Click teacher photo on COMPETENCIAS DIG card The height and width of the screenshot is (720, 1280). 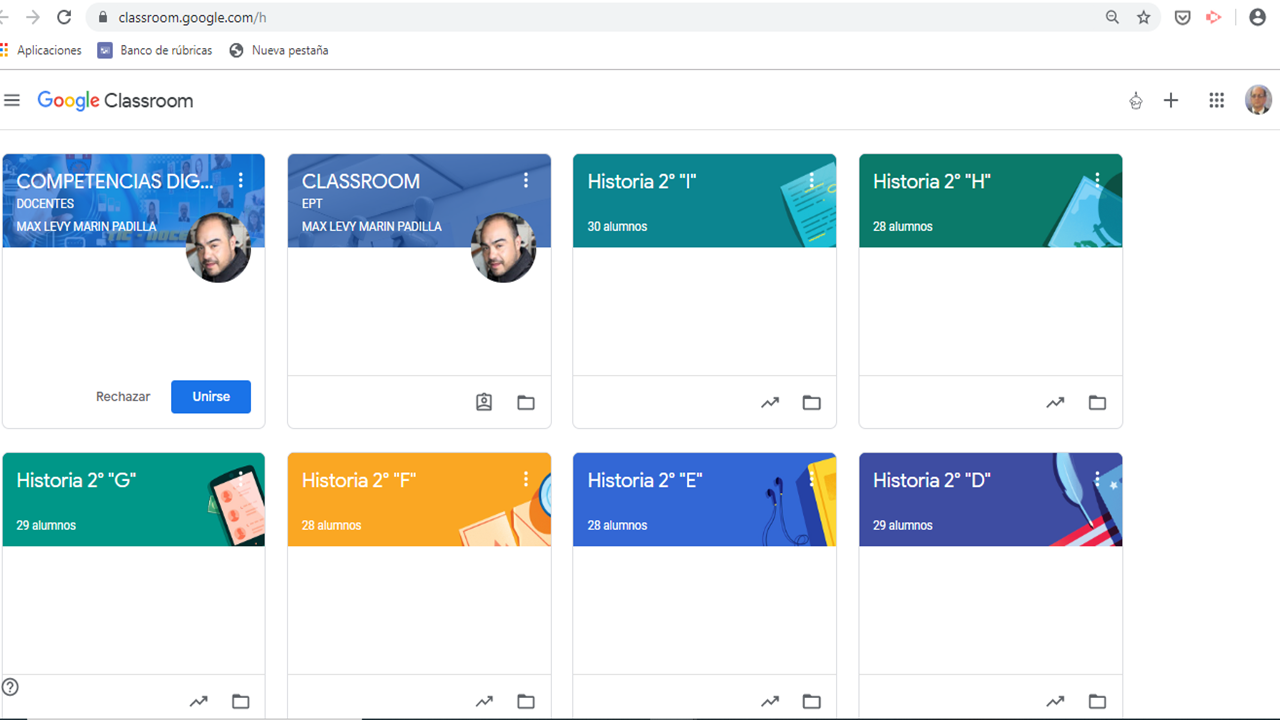218,248
